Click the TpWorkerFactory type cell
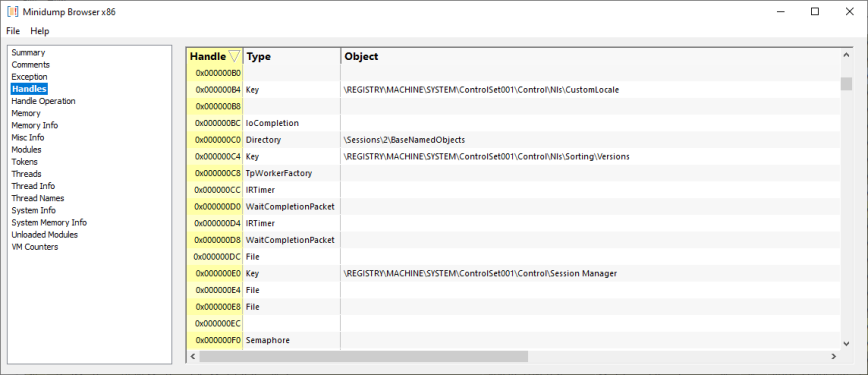Screen dimensions: 868x375 tap(292, 173)
